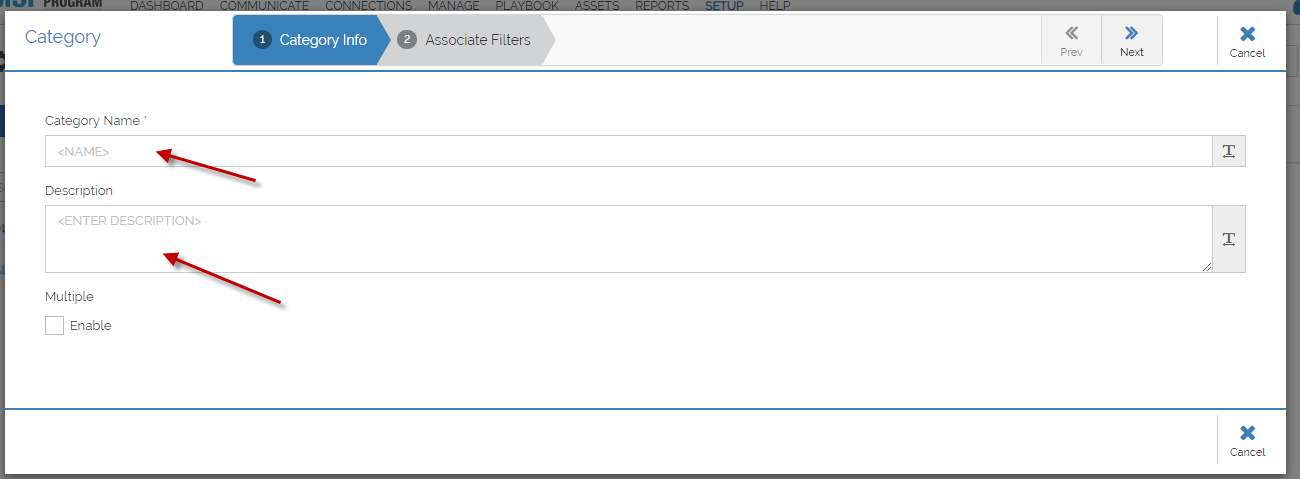Open the HELP menu item
This screenshot has width=1300, height=479.
coord(775,6)
